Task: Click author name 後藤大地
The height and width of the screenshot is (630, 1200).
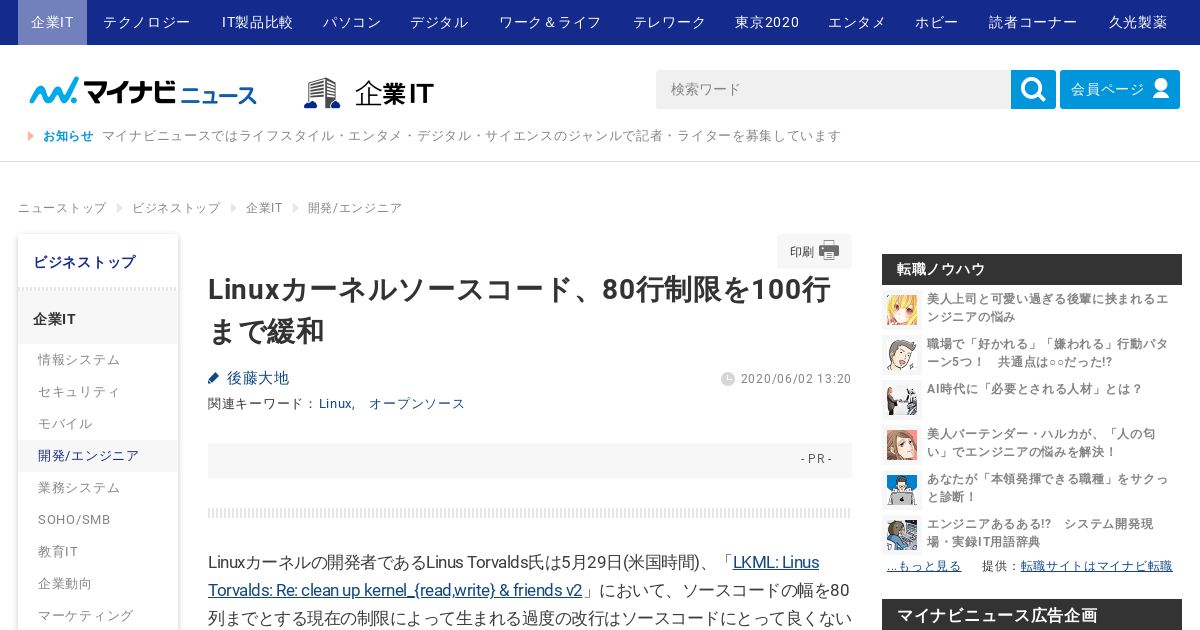Action: tap(258, 378)
